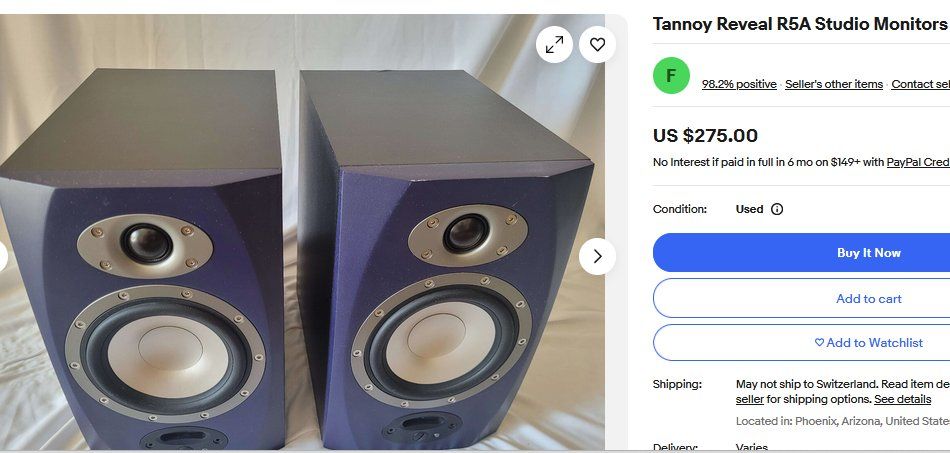Open 98.2% positive feedback link
The image size is (950, 453).
pos(739,84)
